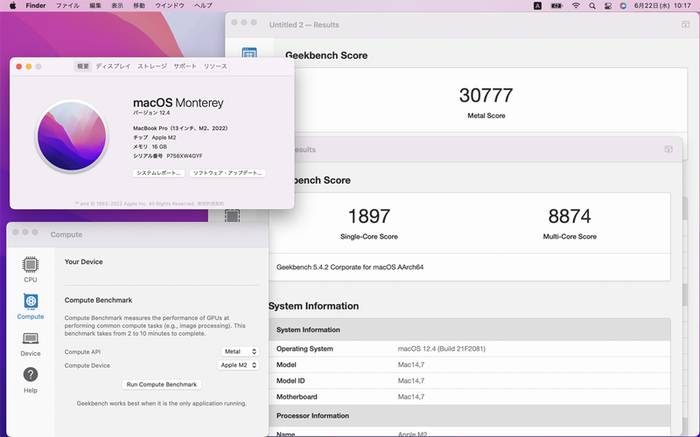Click the date and time in menu bar
The image size is (700, 437).
(662, 5)
